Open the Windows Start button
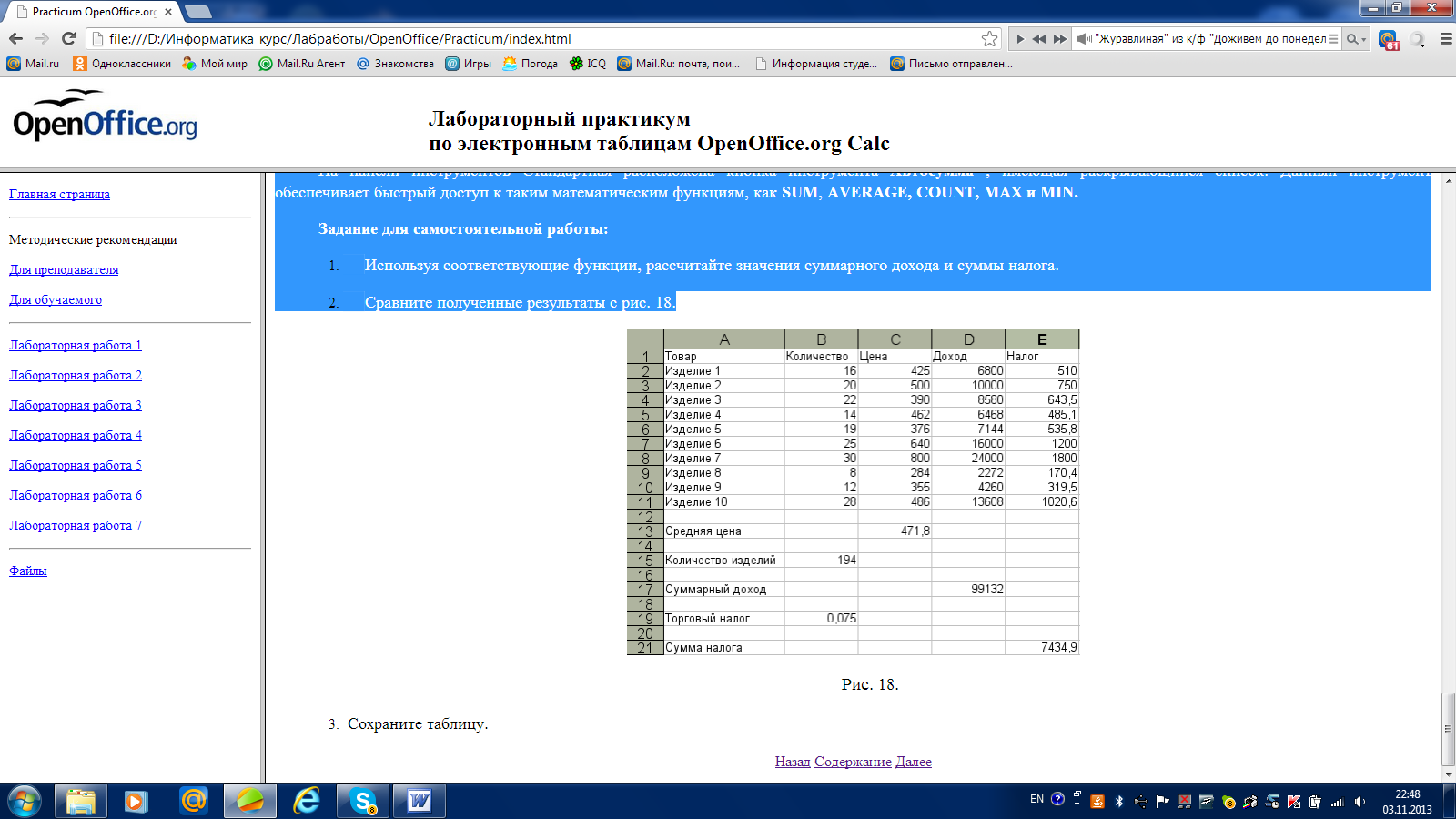Viewport: 1456px width, 819px height. click(x=25, y=801)
